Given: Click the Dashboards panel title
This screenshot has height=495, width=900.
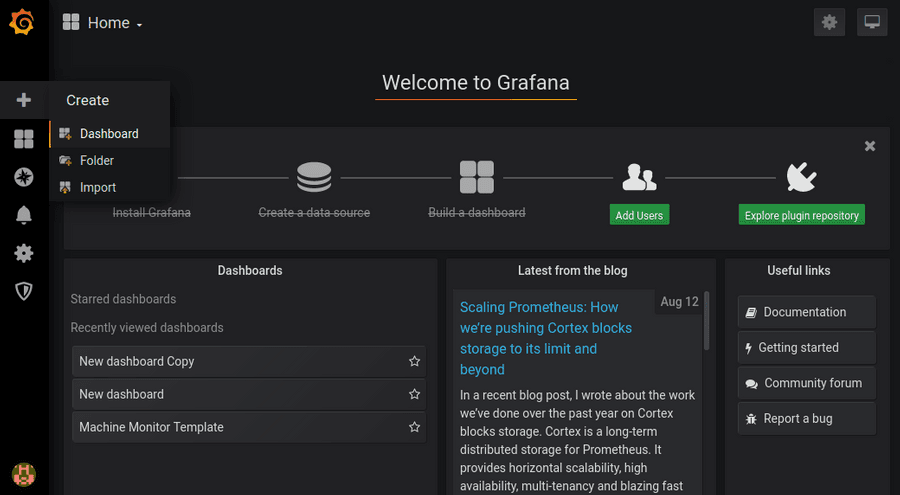Looking at the screenshot, I should 250,270.
